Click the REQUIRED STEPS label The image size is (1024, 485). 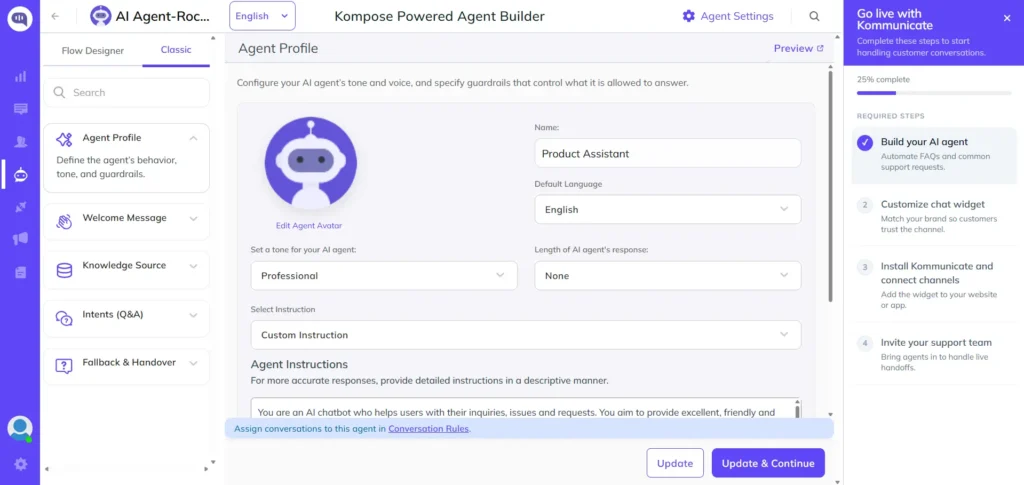[890, 116]
